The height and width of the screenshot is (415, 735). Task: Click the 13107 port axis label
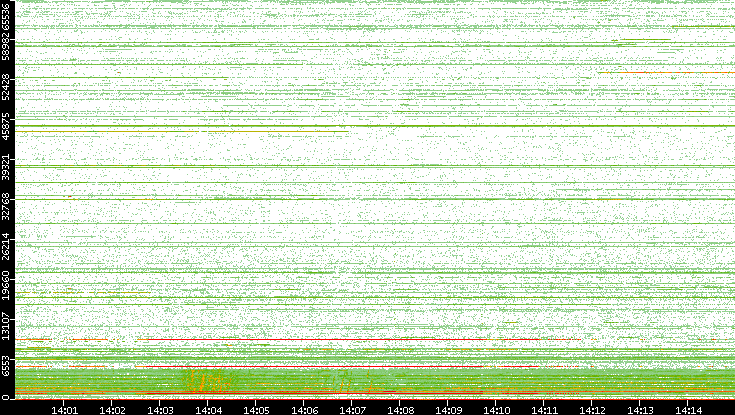coord(6,326)
